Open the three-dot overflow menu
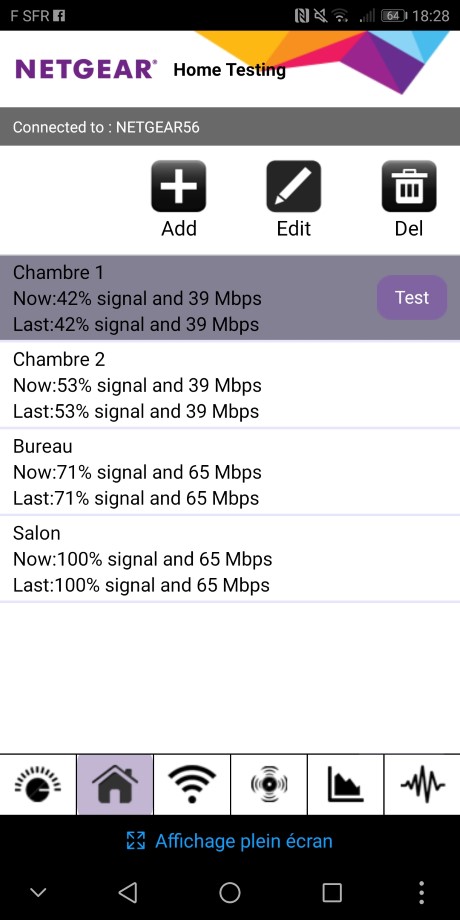460x920 pixels. click(421, 892)
